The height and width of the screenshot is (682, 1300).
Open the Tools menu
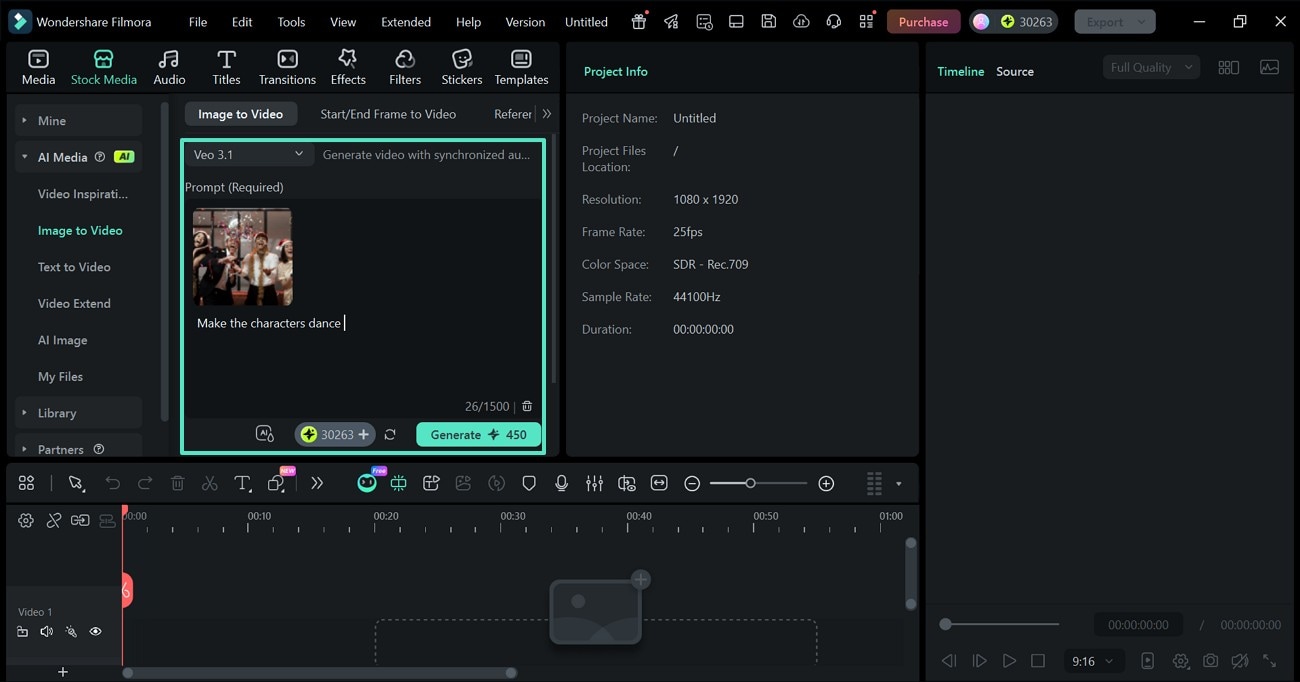(x=290, y=21)
